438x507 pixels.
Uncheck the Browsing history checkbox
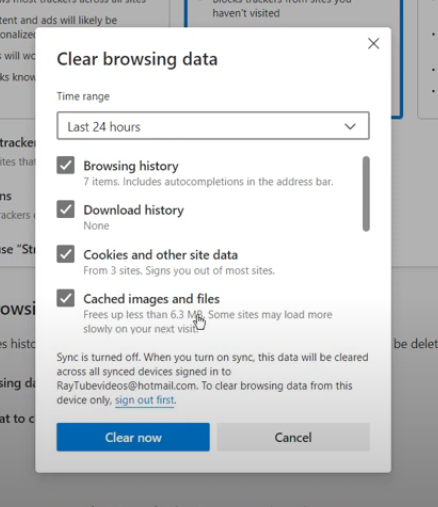pos(65,165)
